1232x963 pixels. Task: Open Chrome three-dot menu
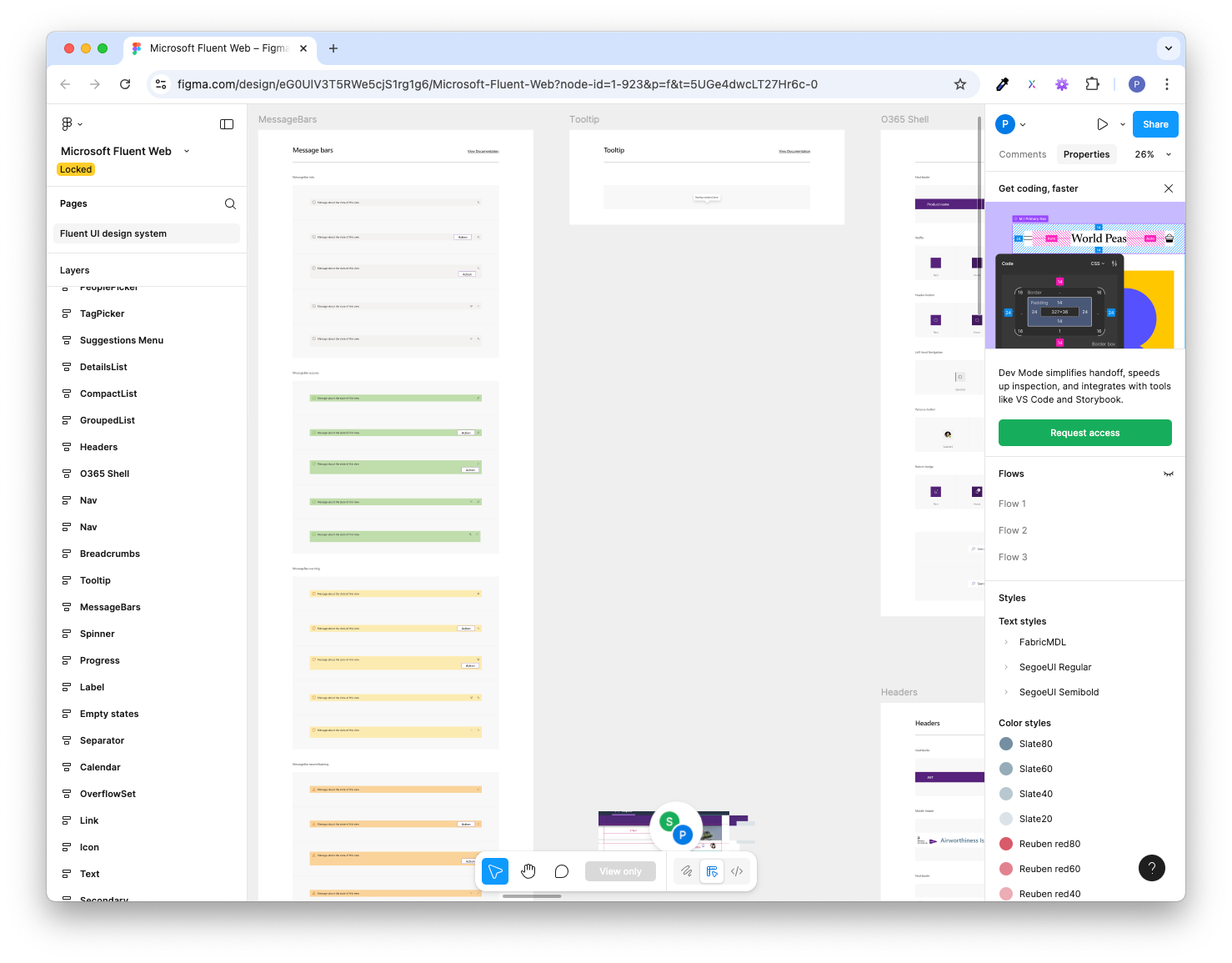click(1167, 84)
